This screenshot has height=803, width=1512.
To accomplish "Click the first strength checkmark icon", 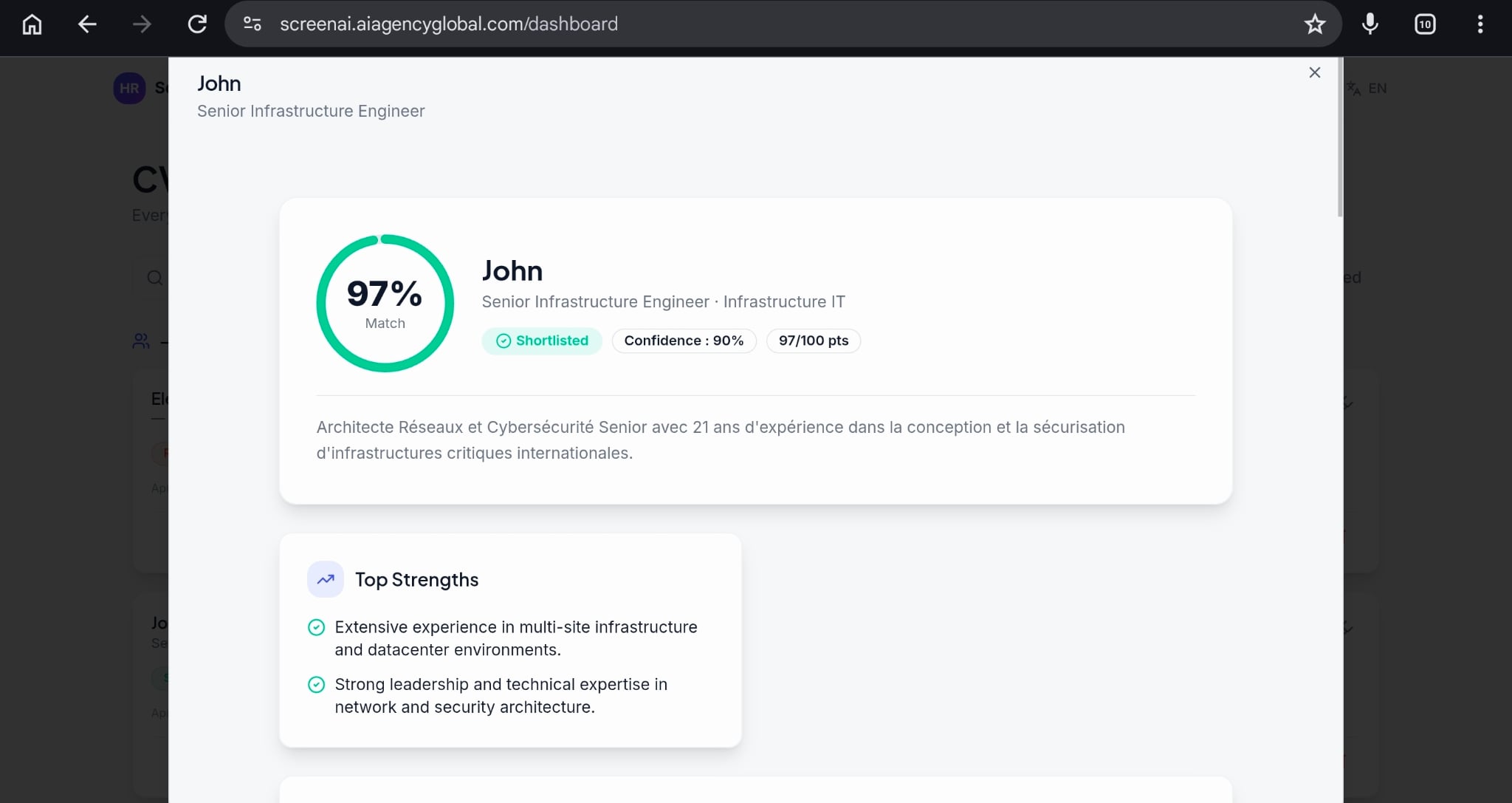I will pyautogui.click(x=316, y=627).
